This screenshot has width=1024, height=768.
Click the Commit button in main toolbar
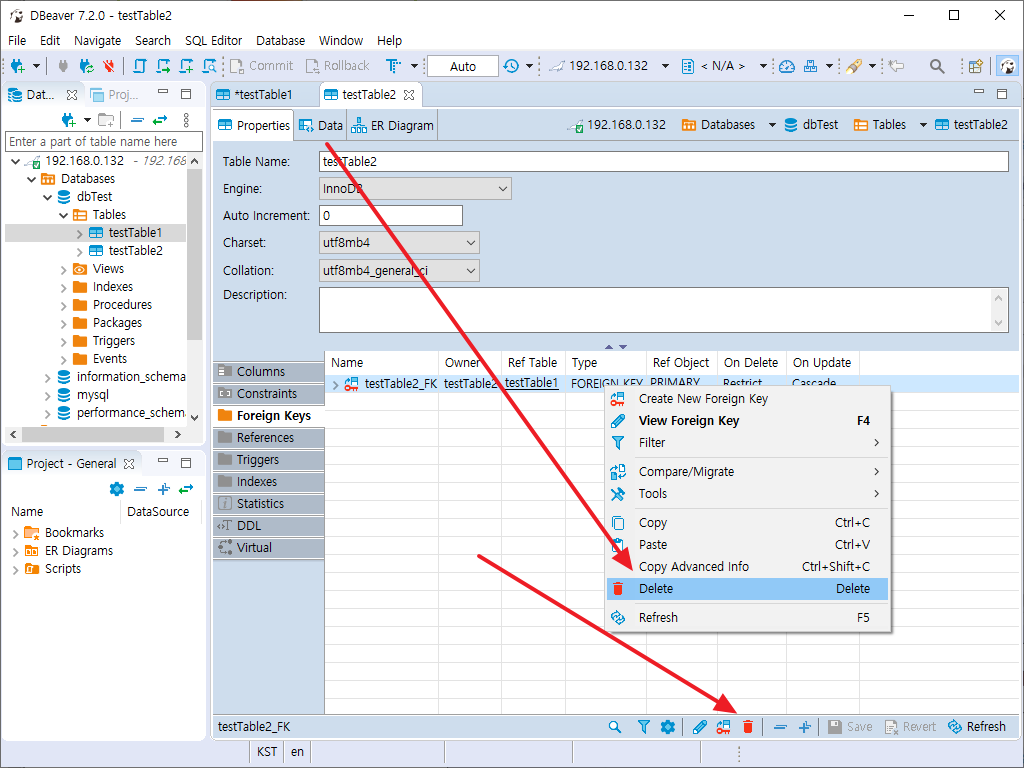click(x=261, y=66)
